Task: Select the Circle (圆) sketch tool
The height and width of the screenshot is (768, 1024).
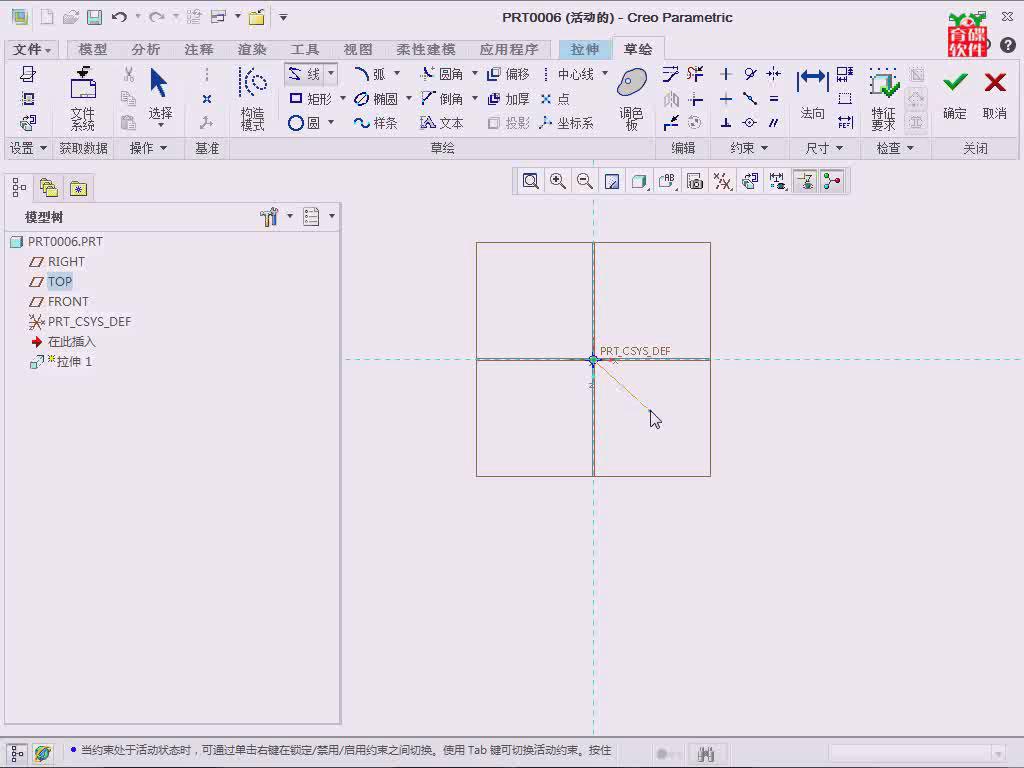Action: (304, 123)
